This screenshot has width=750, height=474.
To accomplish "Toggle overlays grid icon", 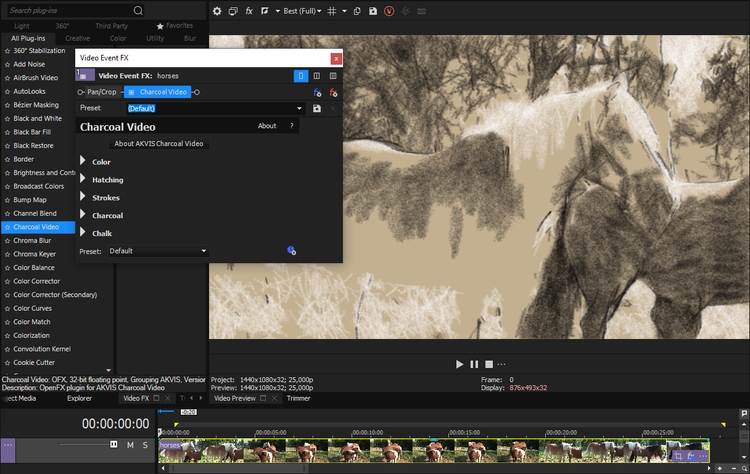I will (x=331, y=11).
